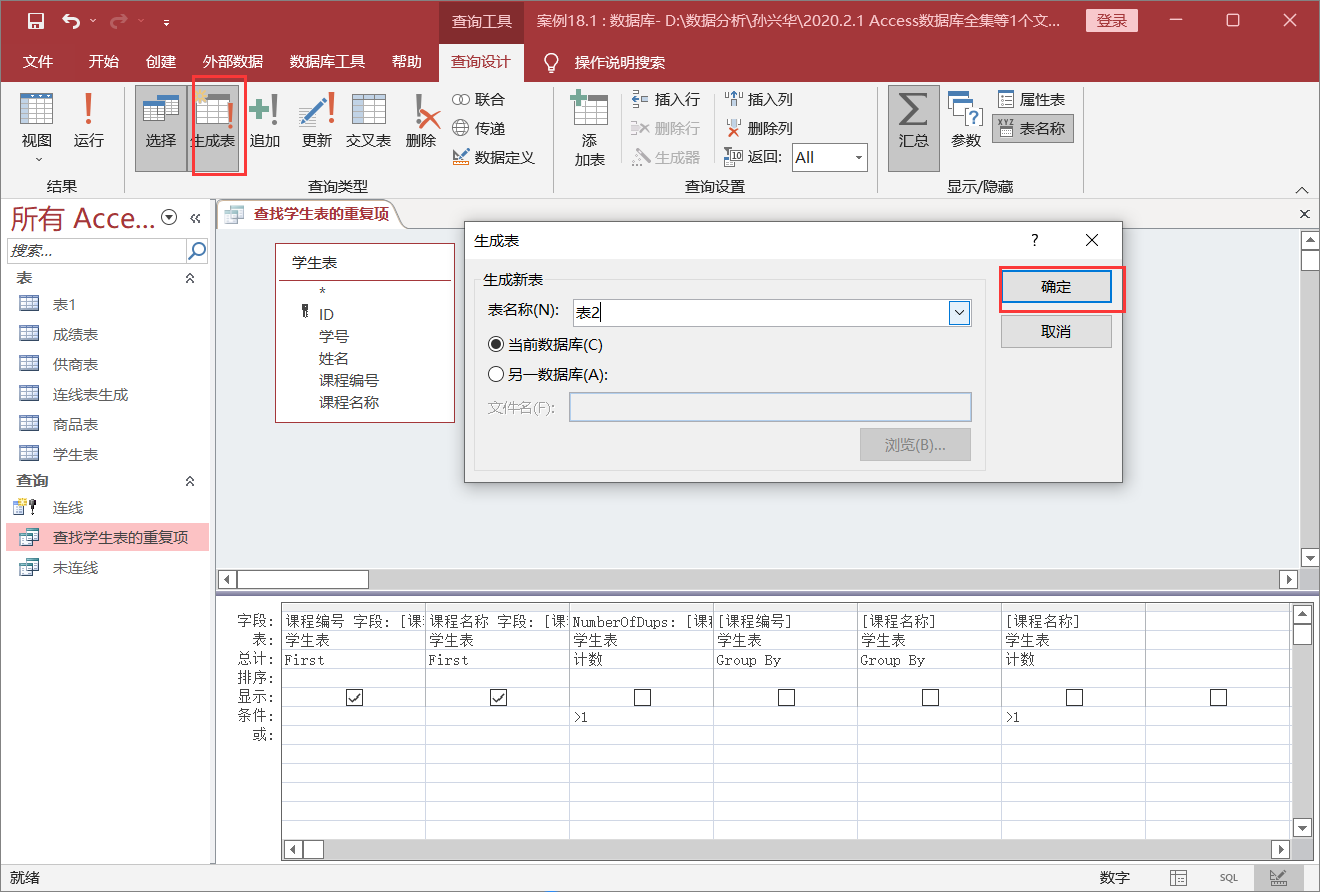1320x892 pixels.
Task: Collapse the ribbon with the chevron
Action: [x=1301, y=189]
